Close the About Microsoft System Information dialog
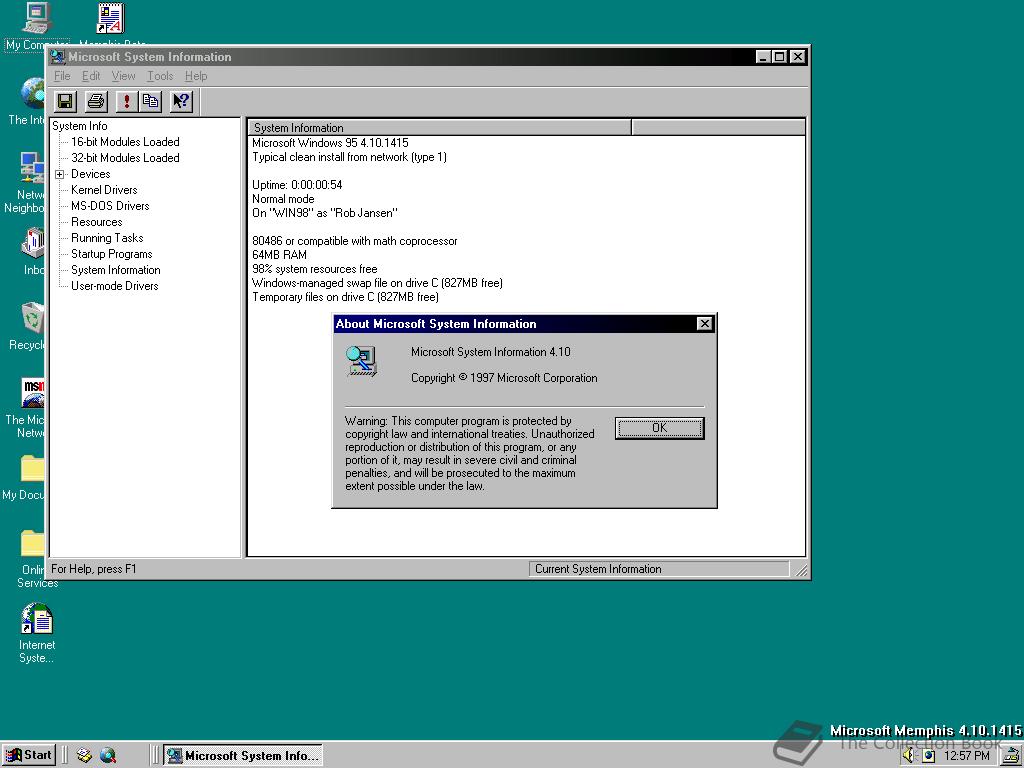Image resolution: width=1024 pixels, height=768 pixels. pyautogui.click(x=704, y=324)
